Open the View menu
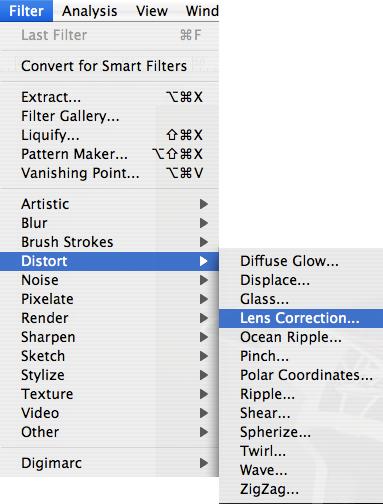Screen dimensions: 383x504 click(x=152, y=11)
